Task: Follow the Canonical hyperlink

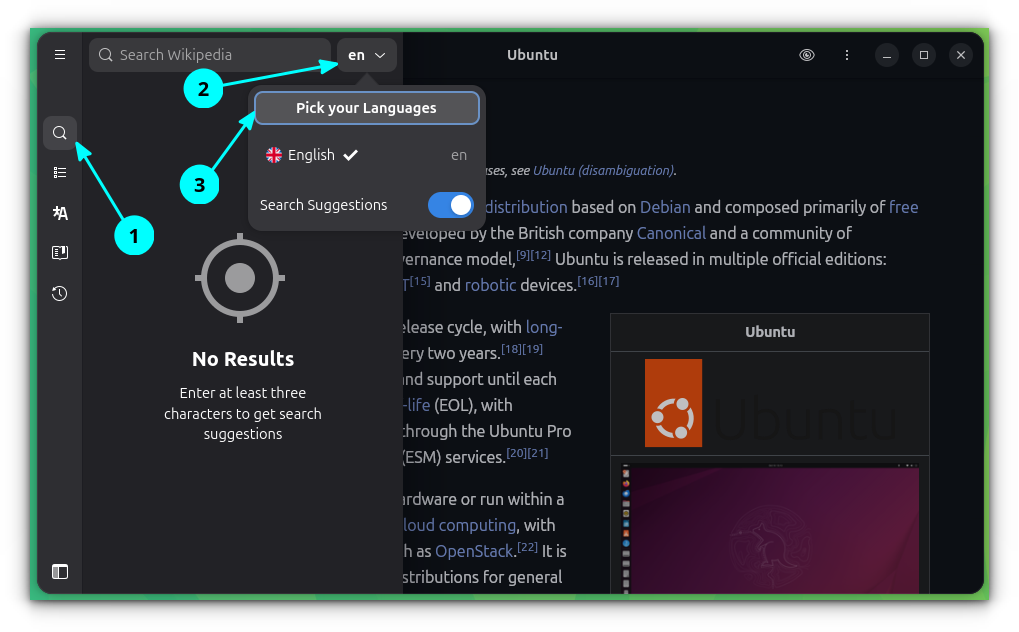Action: tap(671, 232)
